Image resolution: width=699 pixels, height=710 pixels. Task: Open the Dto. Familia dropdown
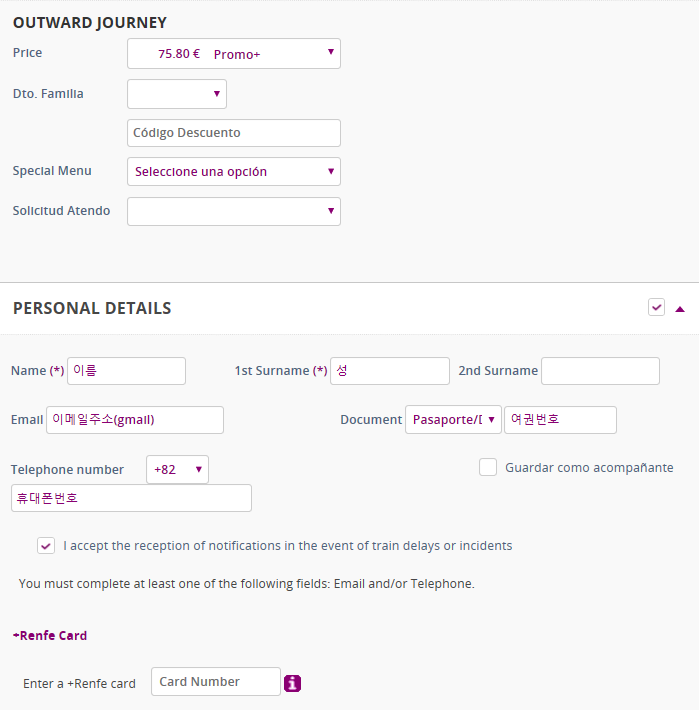[x=177, y=94]
